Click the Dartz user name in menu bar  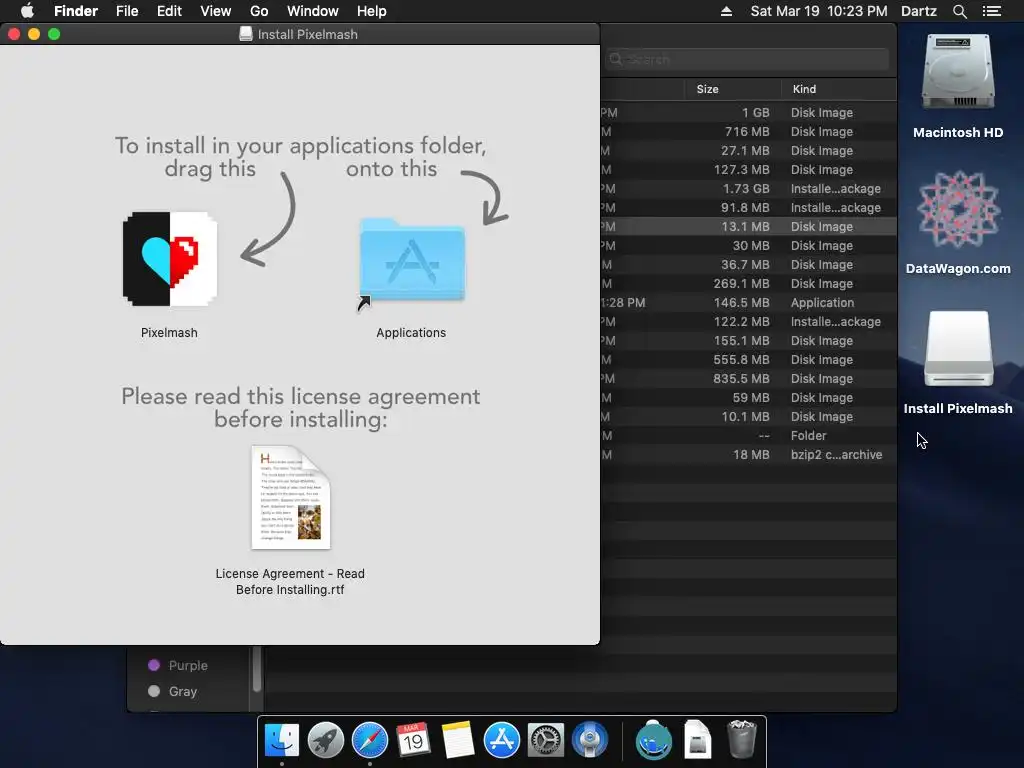click(918, 11)
